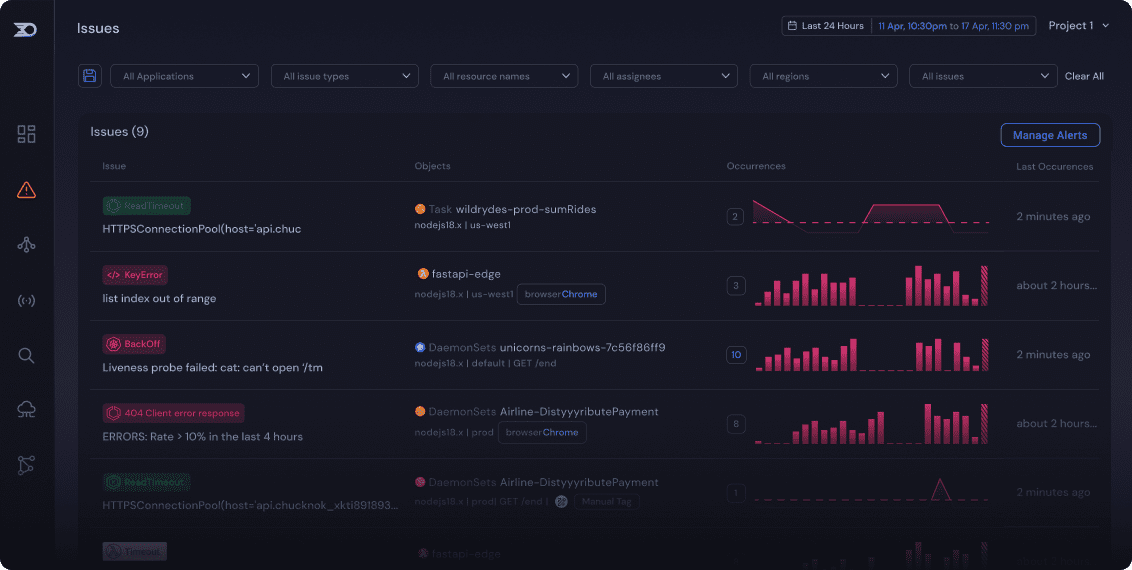Select the Last 24 Hours time range
The image size is (1132, 570).
tap(827, 26)
